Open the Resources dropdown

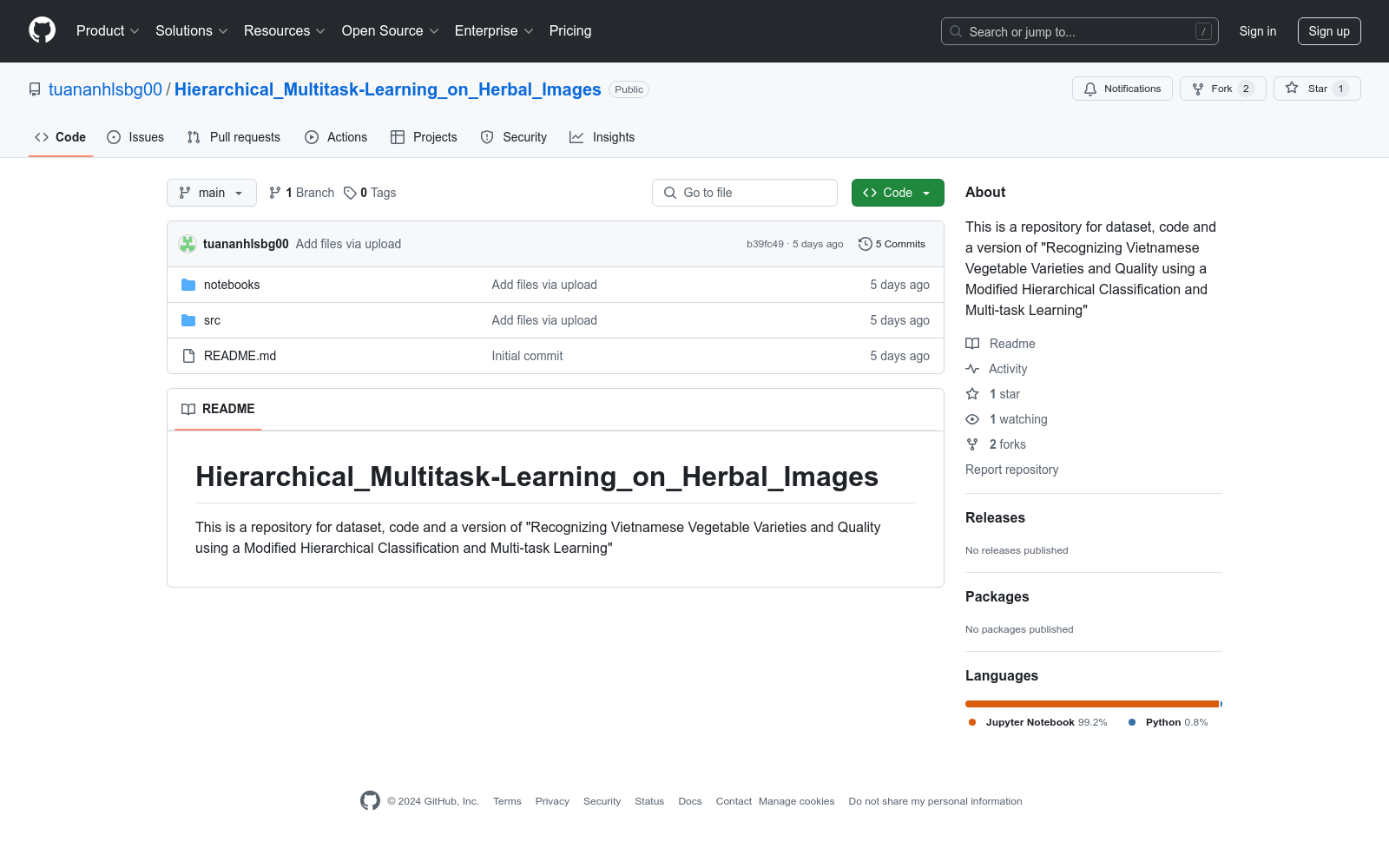285,31
